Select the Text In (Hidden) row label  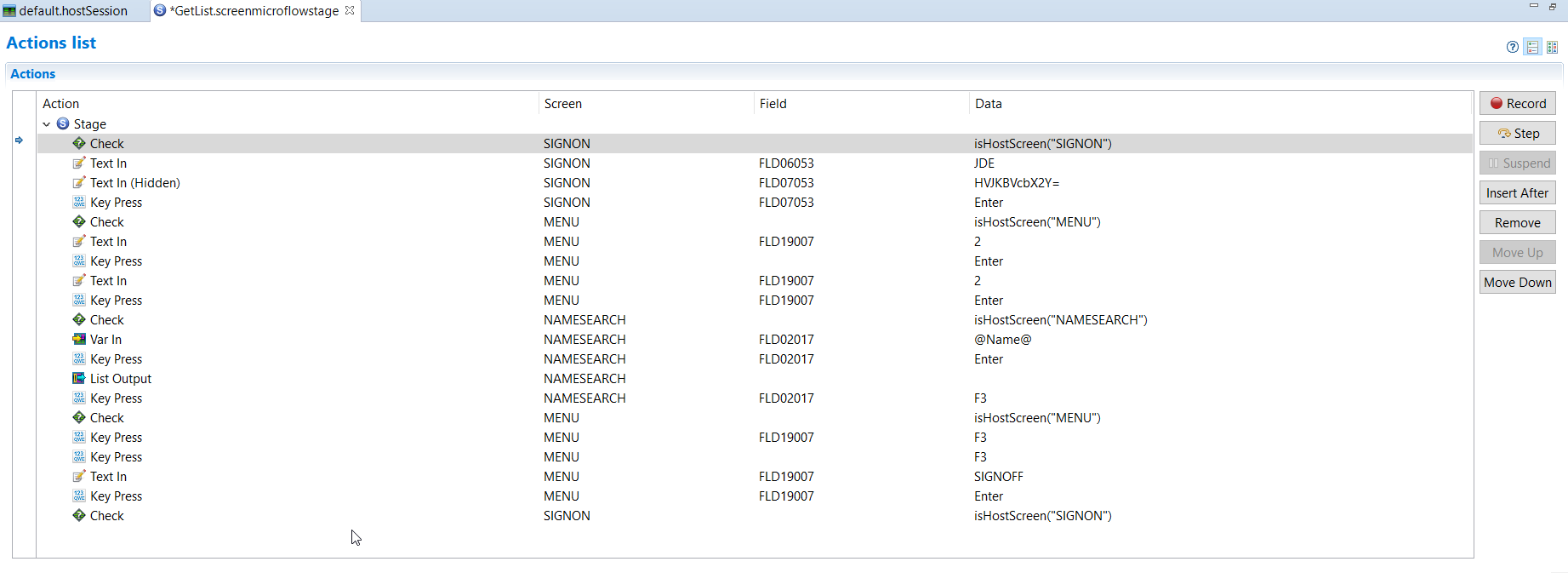click(x=135, y=182)
